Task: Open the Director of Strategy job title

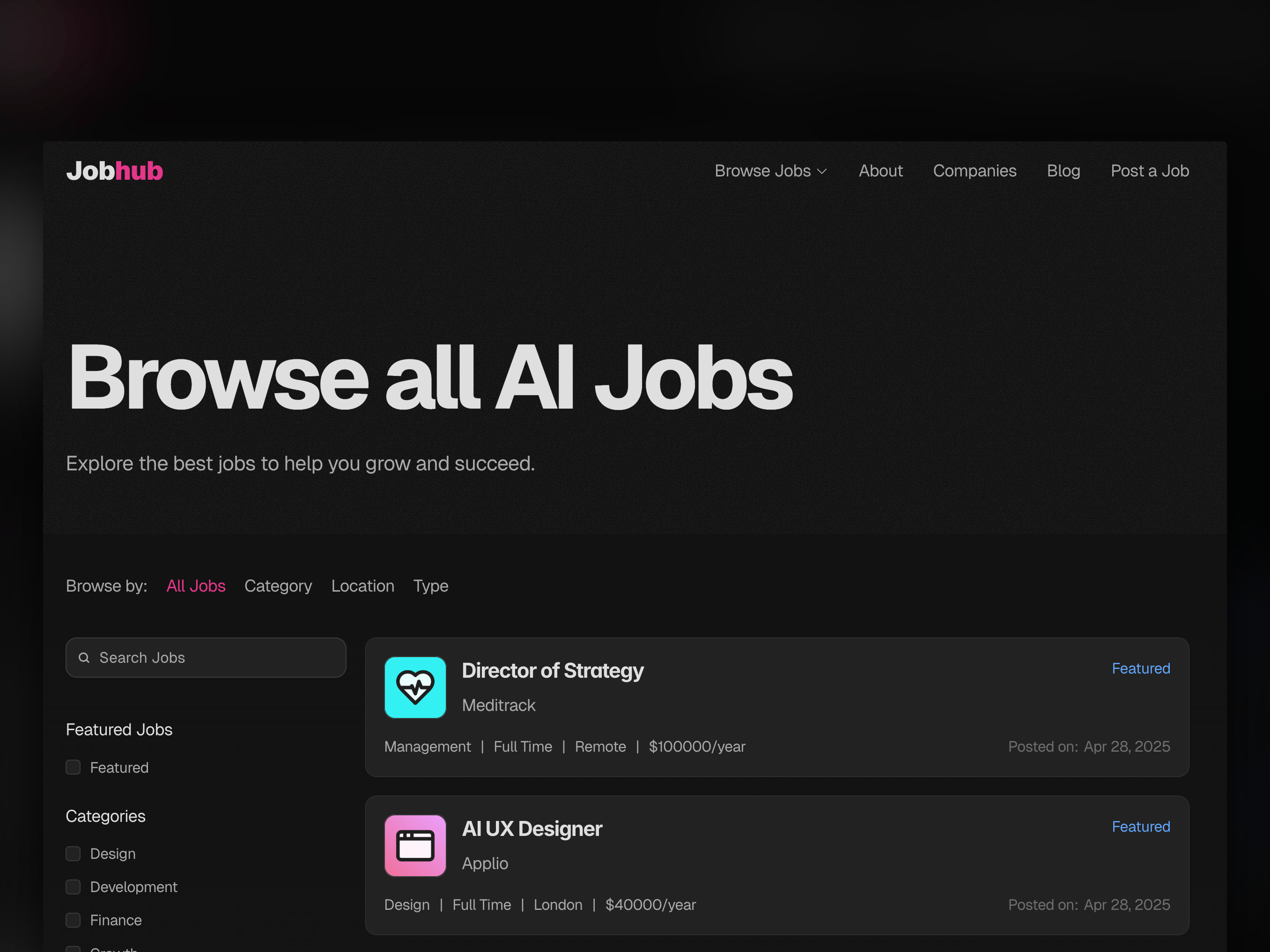Action: [x=552, y=671]
